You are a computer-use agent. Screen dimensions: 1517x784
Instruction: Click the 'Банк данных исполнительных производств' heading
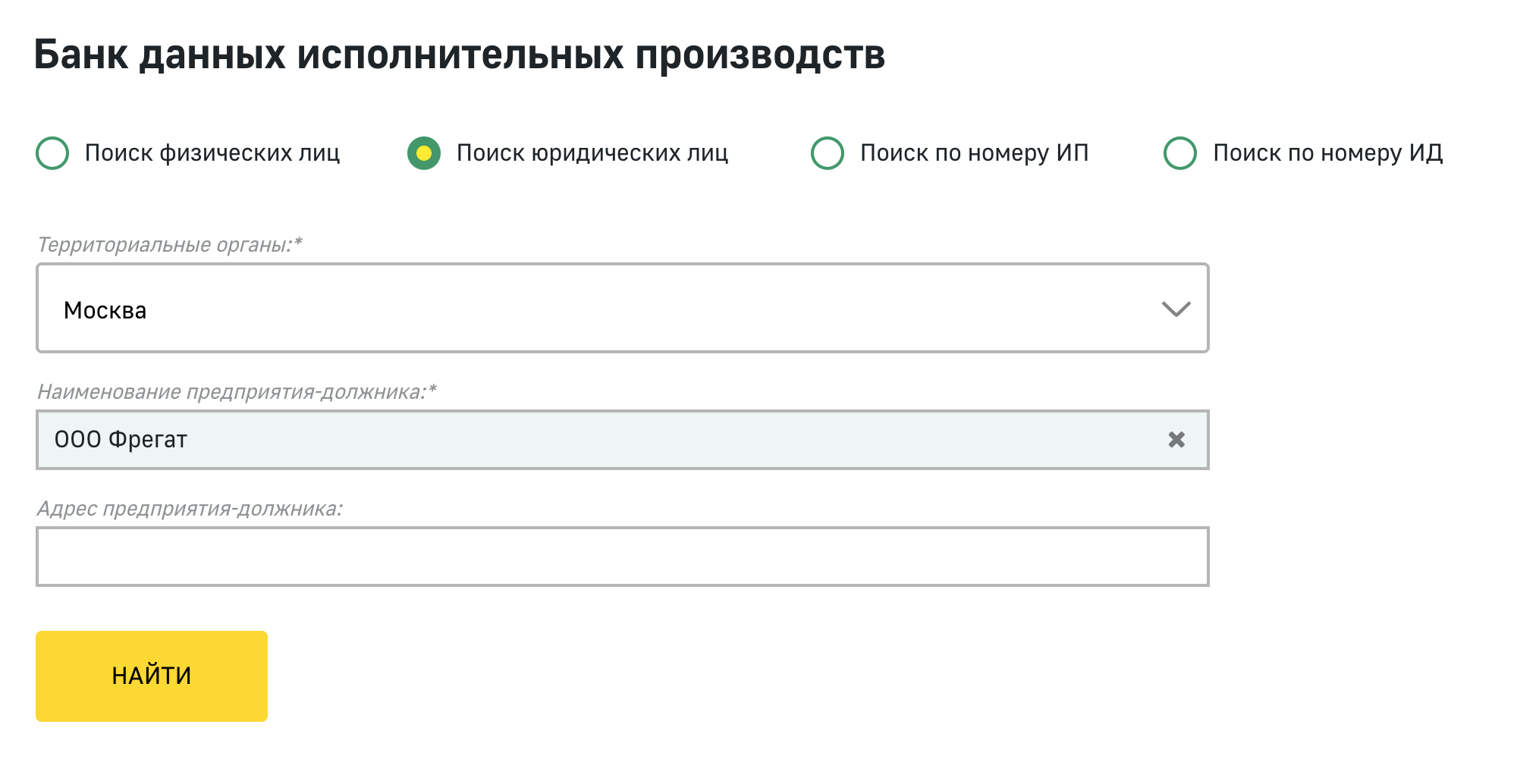pos(460,55)
